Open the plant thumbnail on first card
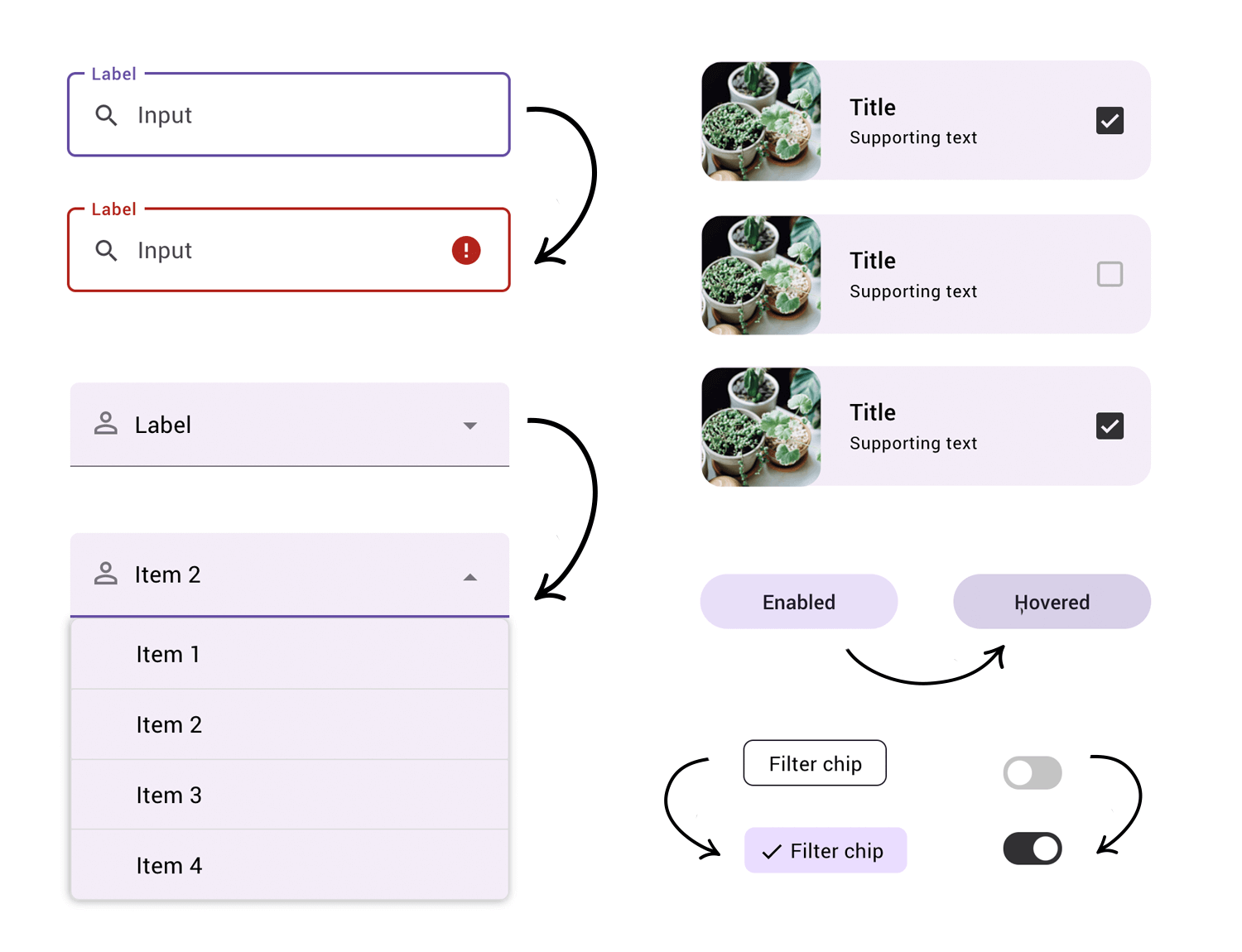 pyautogui.click(x=761, y=121)
